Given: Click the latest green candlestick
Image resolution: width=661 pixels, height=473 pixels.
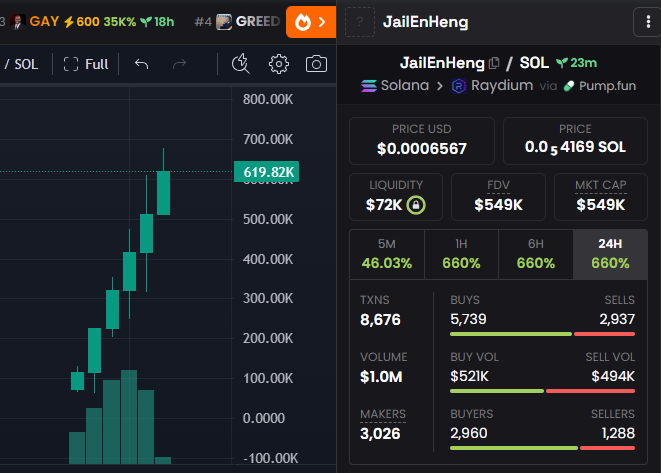Looking at the screenshot, I should (x=164, y=193).
